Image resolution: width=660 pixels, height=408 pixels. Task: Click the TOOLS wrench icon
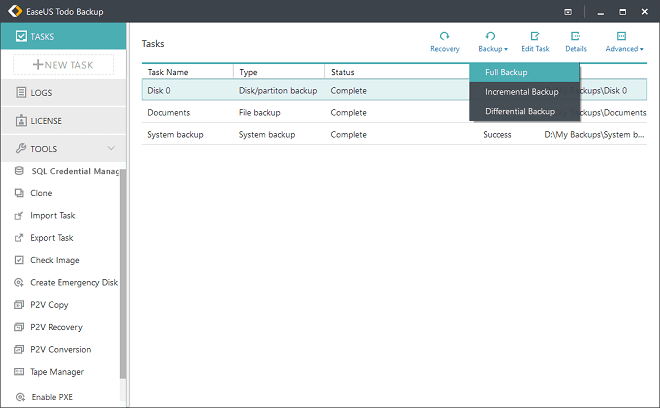tap(21, 148)
